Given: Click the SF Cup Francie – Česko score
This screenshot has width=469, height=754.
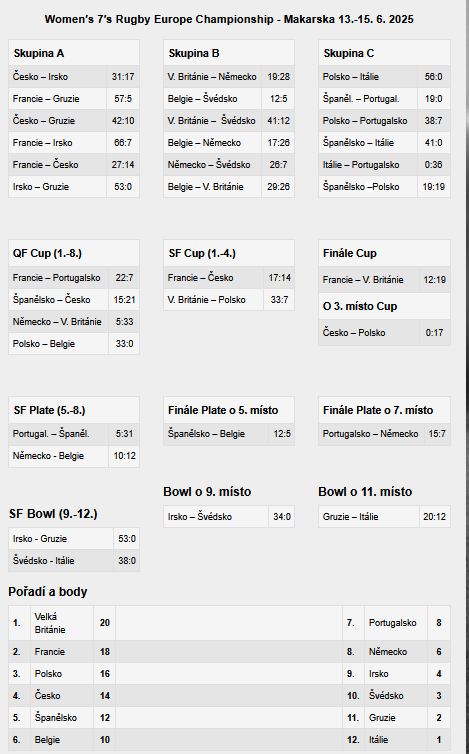Looking at the screenshot, I should click(279, 277).
